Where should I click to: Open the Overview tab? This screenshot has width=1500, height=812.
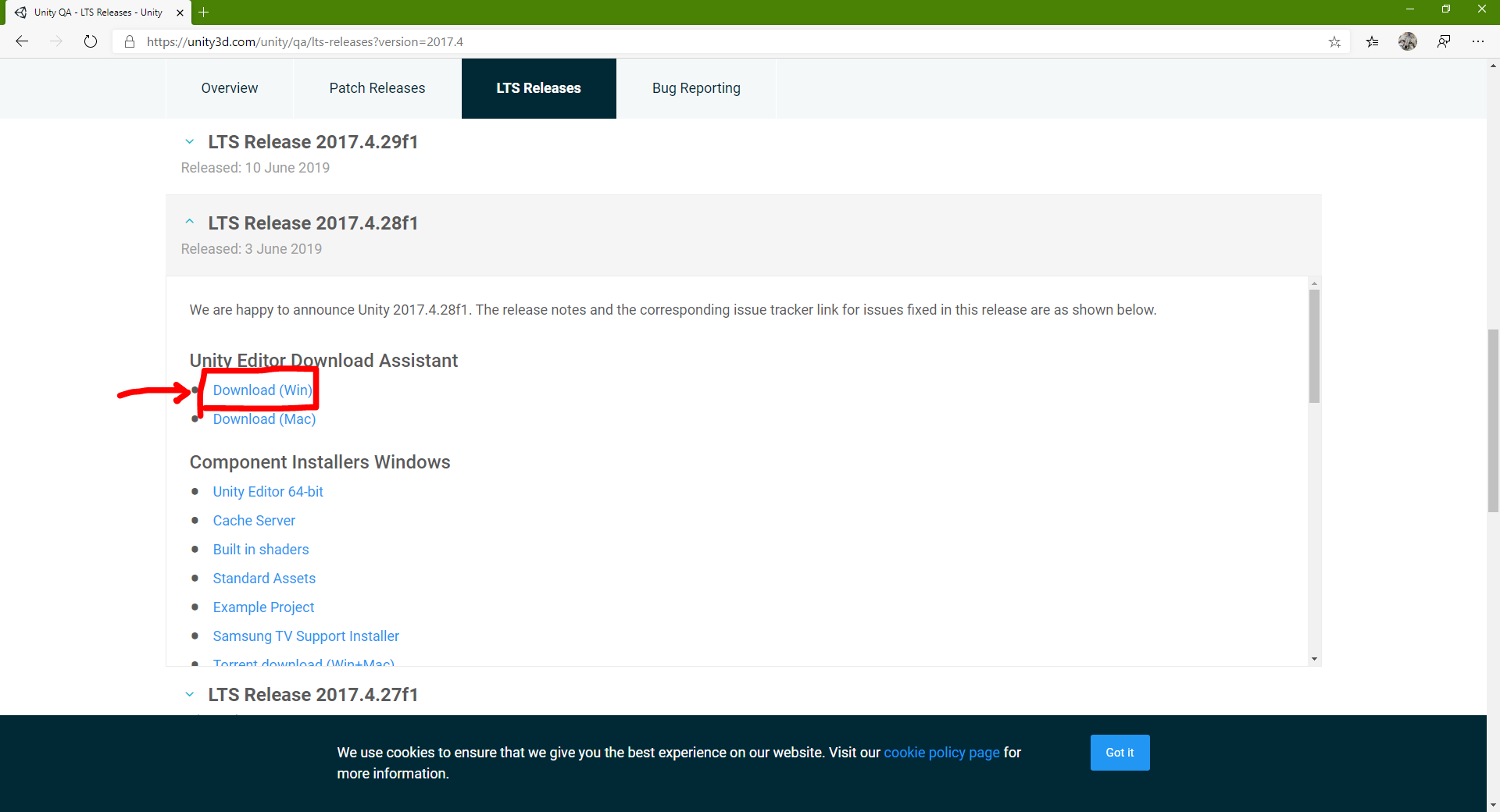click(x=230, y=88)
